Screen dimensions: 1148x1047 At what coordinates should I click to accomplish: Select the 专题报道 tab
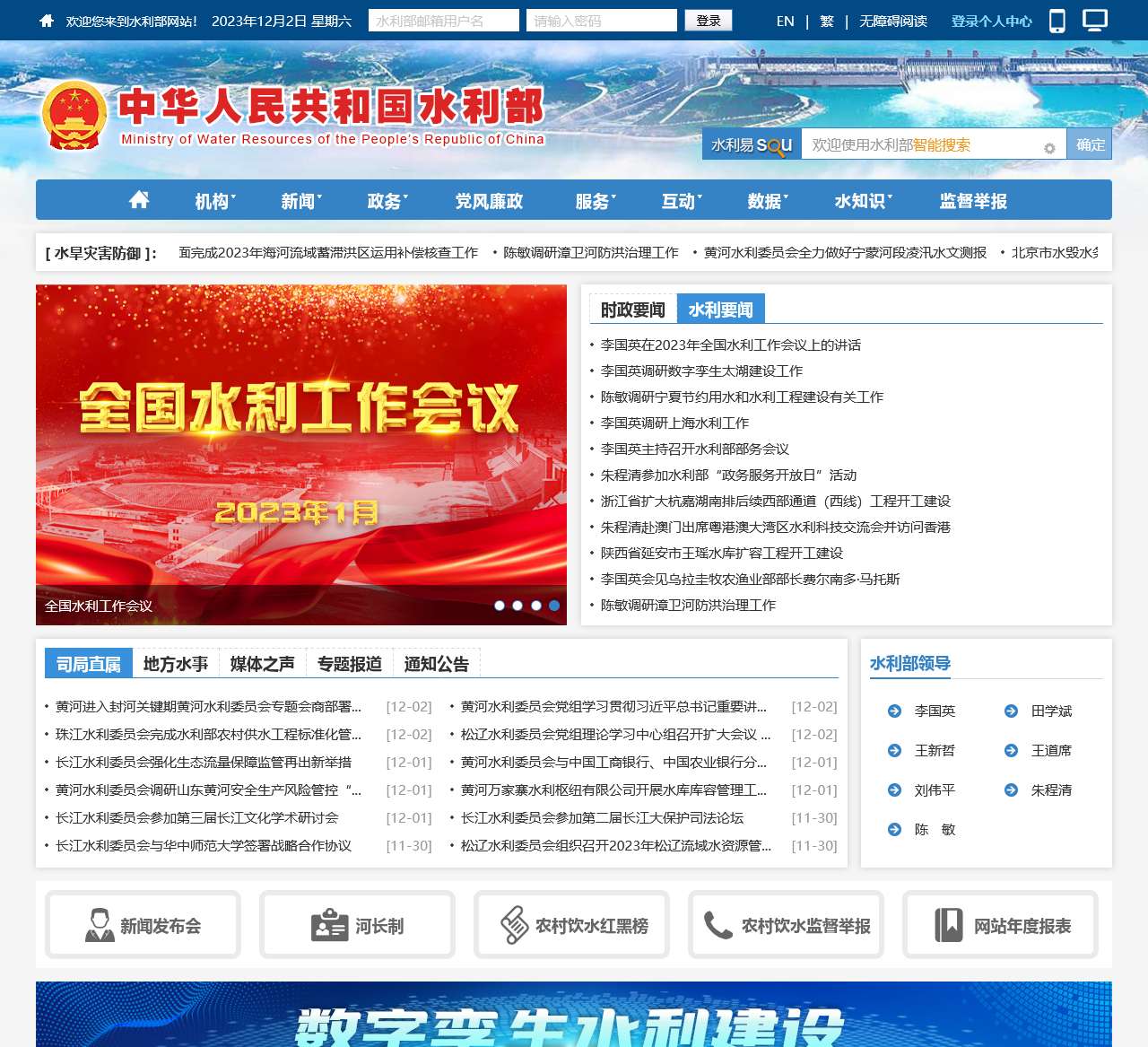tap(350, 663)
